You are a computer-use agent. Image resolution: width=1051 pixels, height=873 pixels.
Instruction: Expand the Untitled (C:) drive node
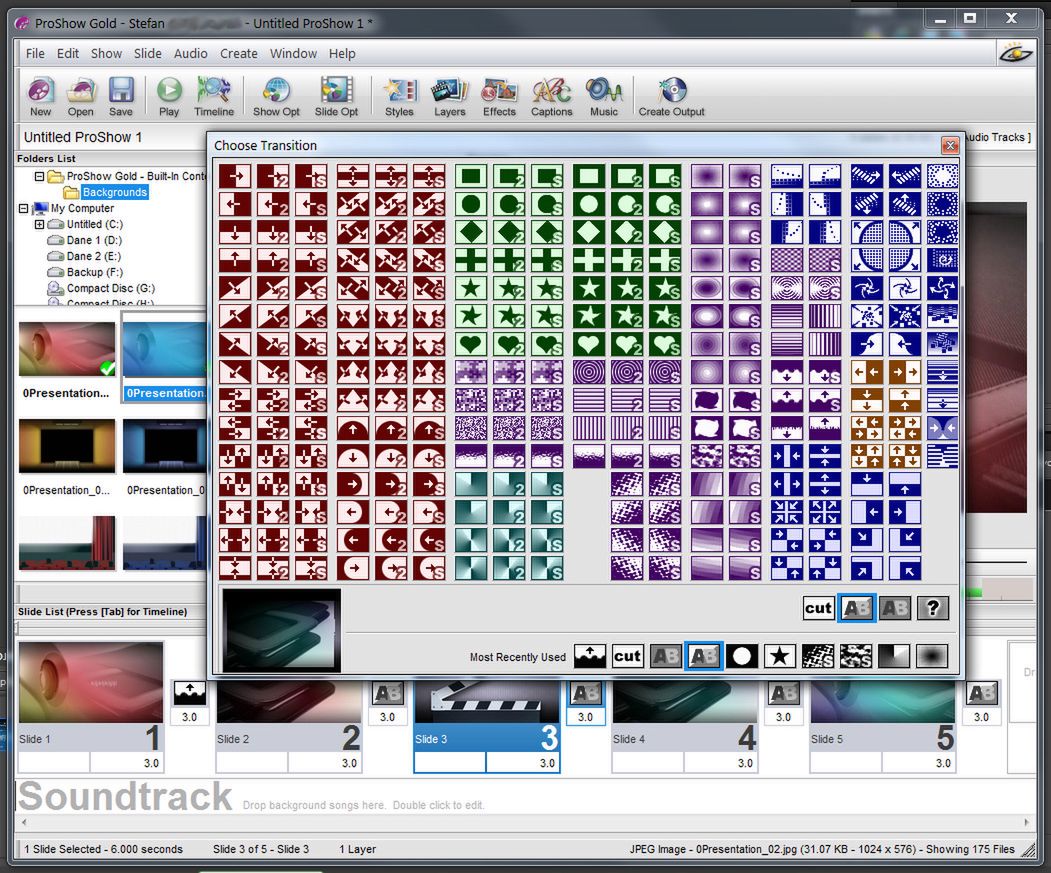[x=40, y=225]
